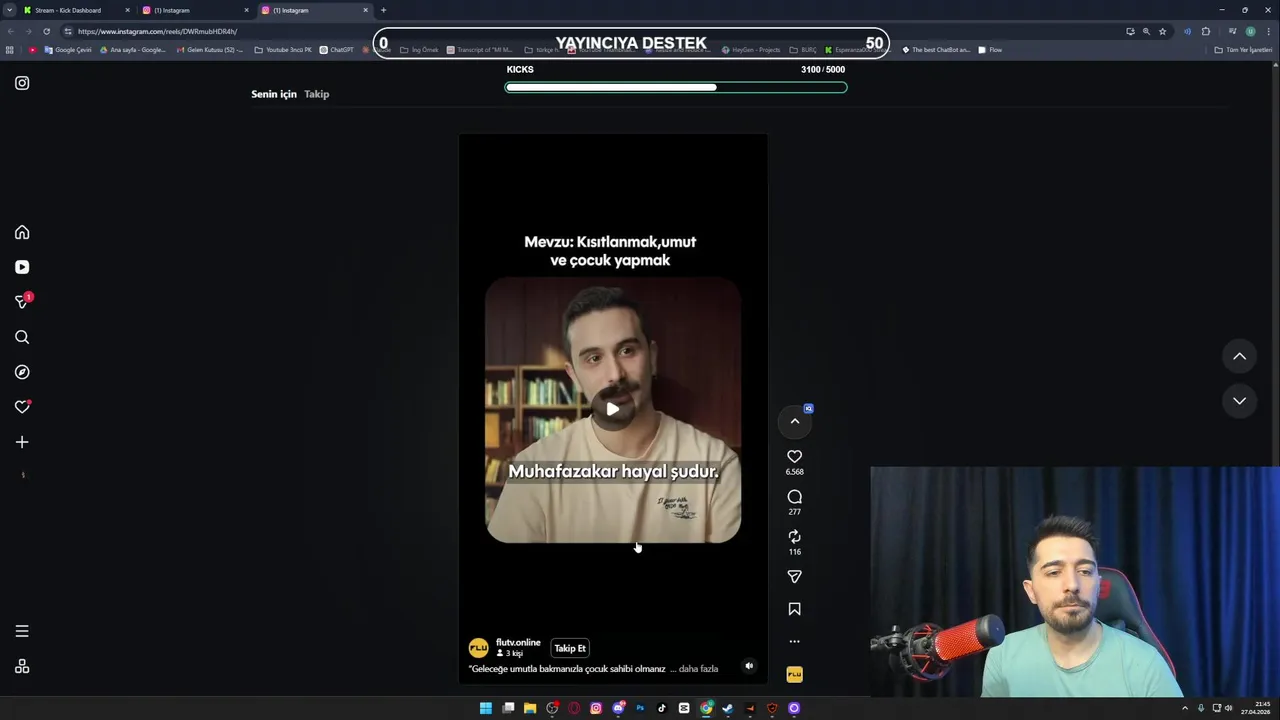Select the Senin için tab
The height and width of the screenshot is (720, 1280).
[274, 94]
